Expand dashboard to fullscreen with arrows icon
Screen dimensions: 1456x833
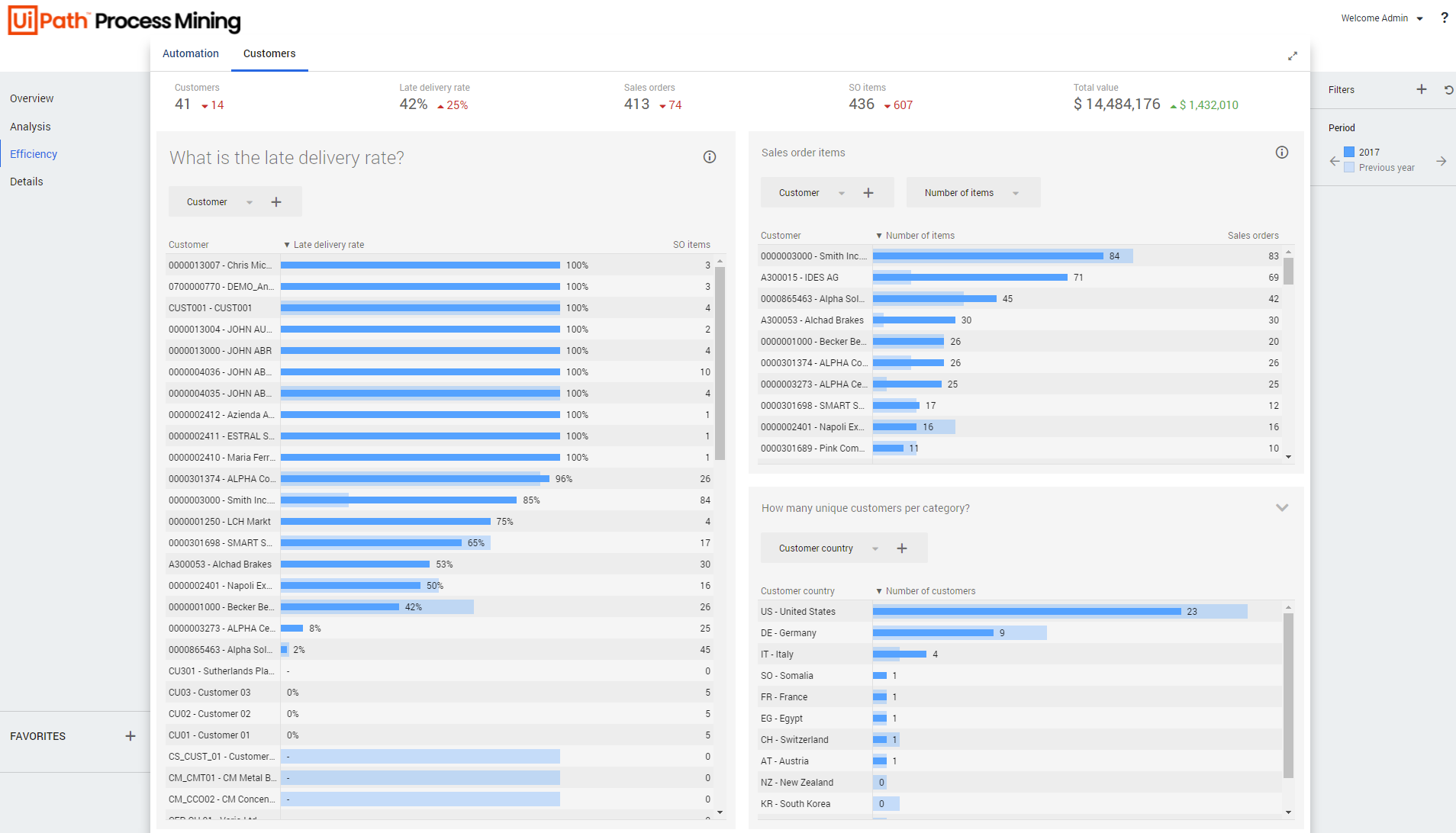pyautogui.click(x=1292, y=56)
